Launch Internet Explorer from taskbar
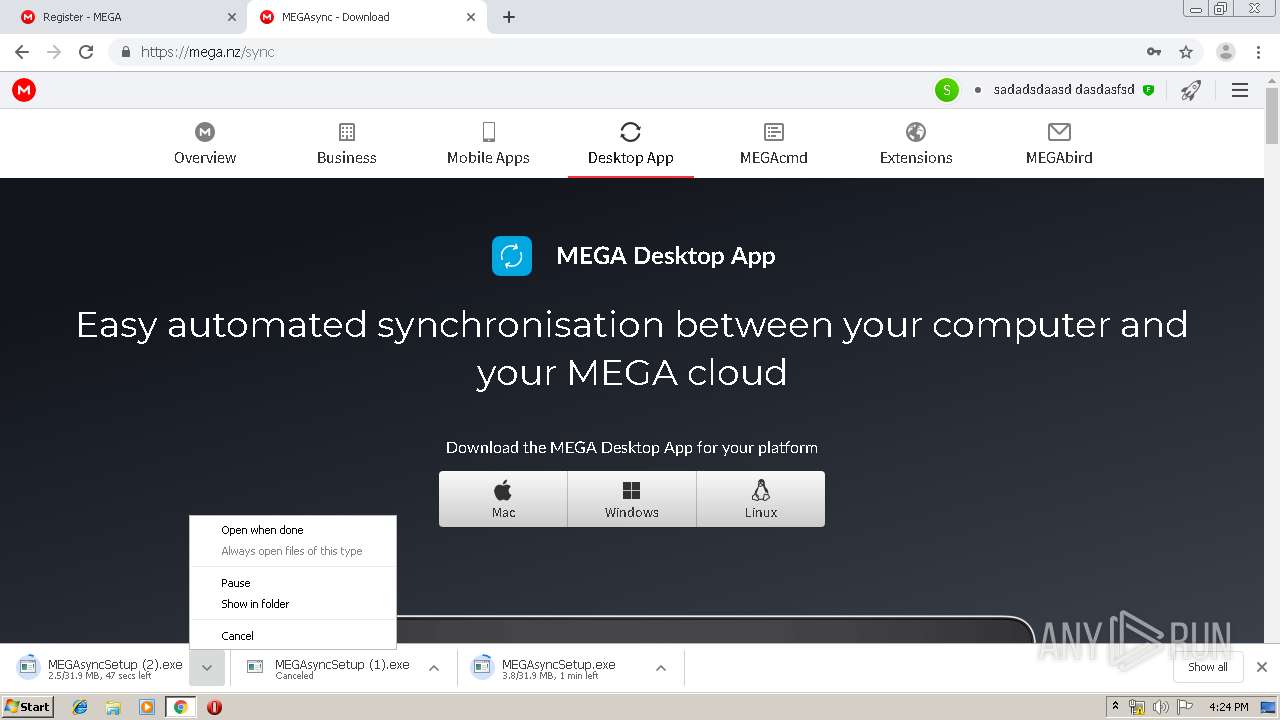This screenshot has height=720, width=1280. tap(80, 707)
